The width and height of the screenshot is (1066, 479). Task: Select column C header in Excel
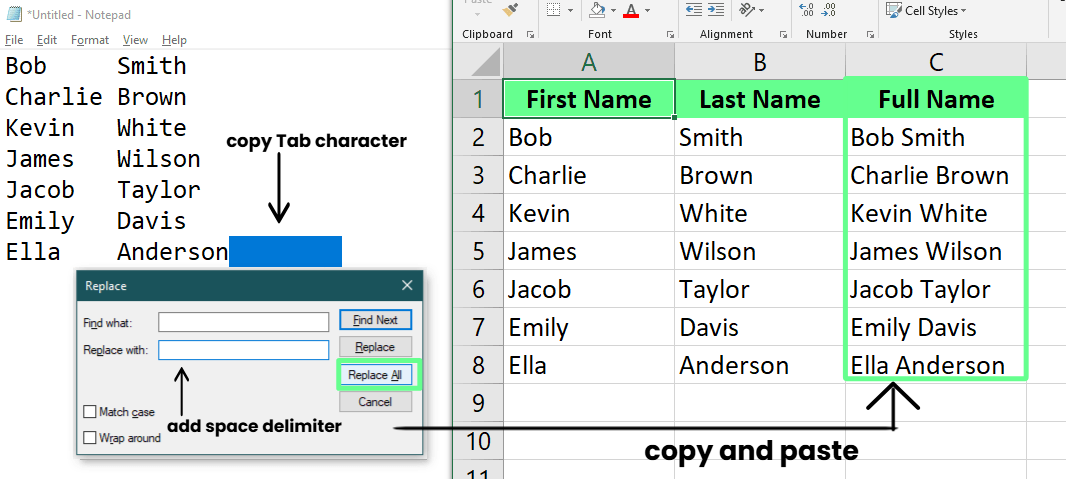point(936,63)
